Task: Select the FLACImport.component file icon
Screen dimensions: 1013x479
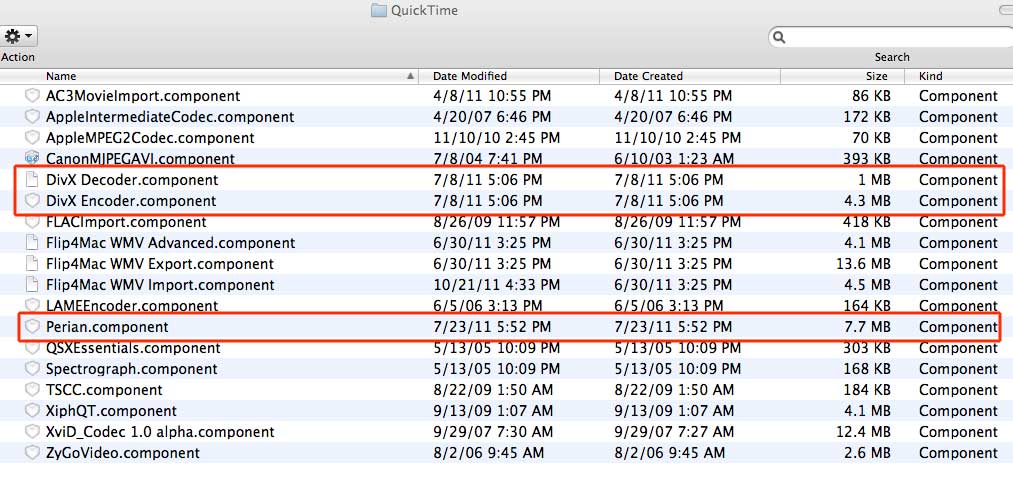Action: click(32, 222)
